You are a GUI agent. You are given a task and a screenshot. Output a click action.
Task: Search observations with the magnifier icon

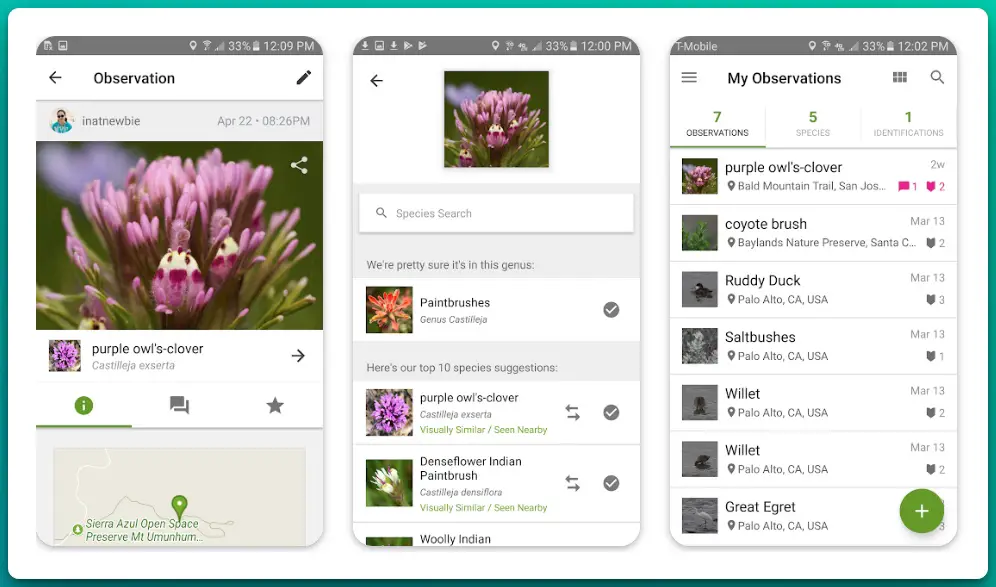coord(938,77)
